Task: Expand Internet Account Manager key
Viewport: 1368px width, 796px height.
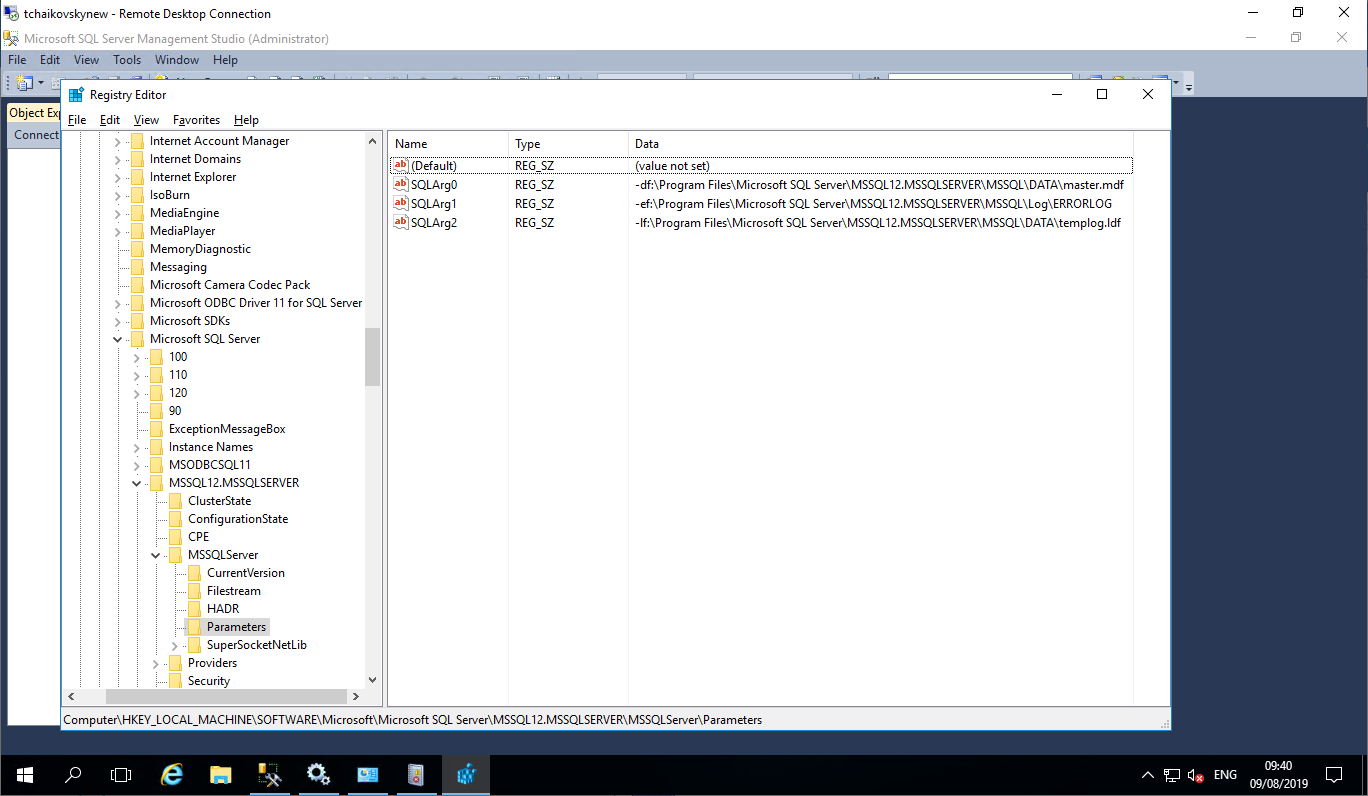Action: click(x=118, y=141)
